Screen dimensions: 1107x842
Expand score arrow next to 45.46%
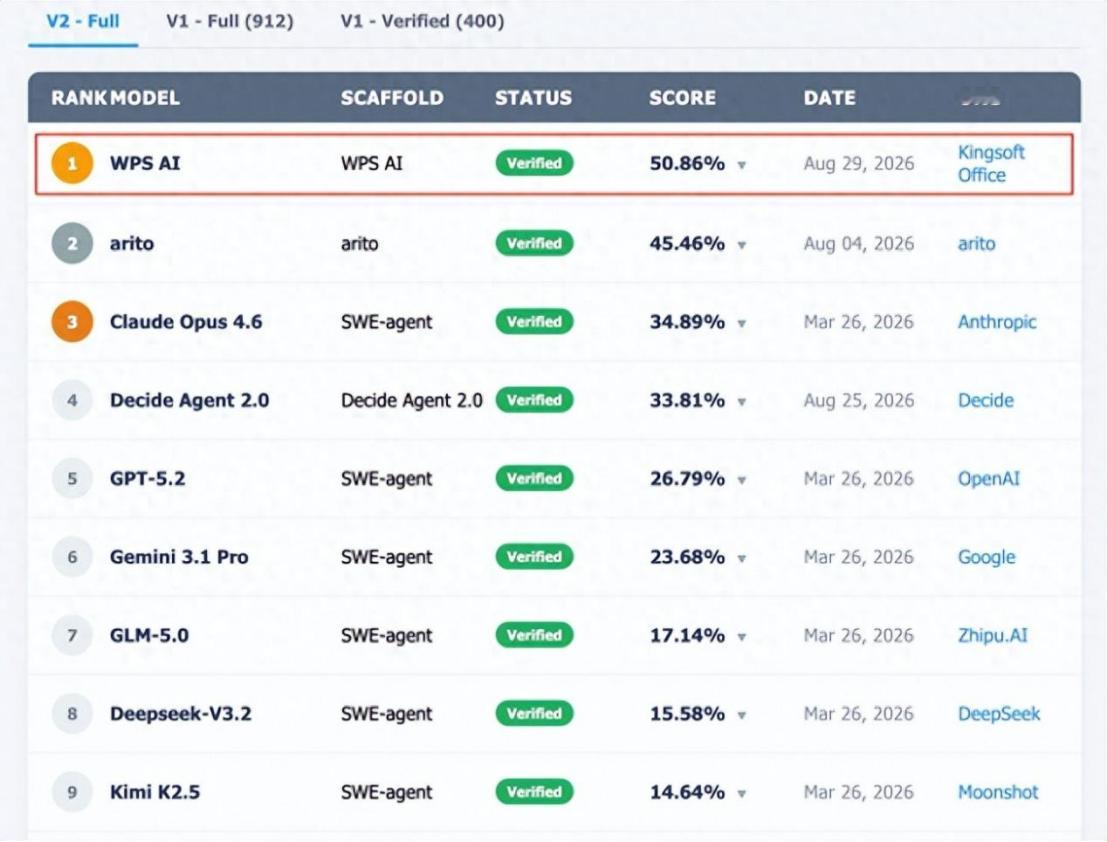[x=742, y=246]
